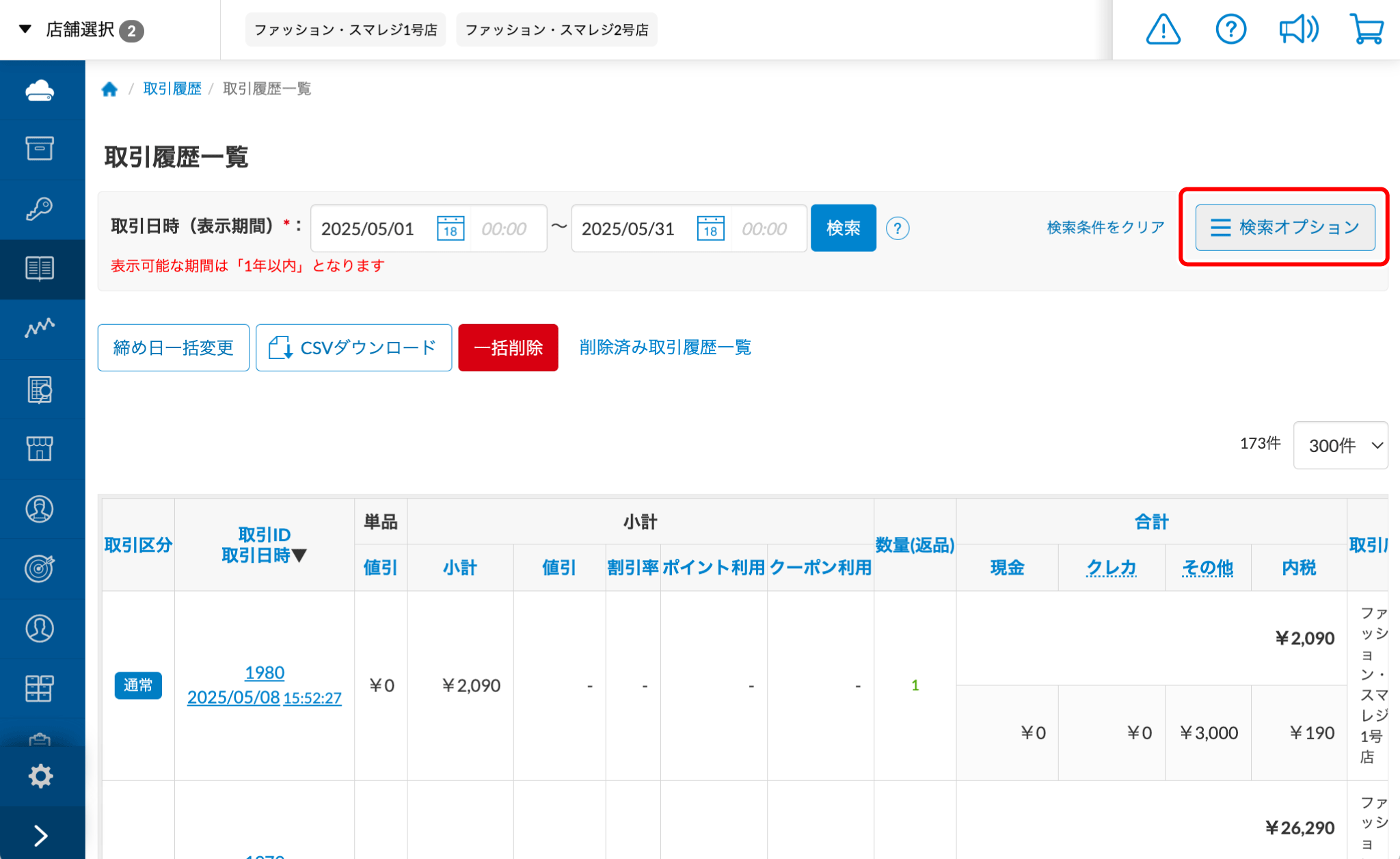Open the 検索オプション search options panel
The image size is (1400, 859).
tap(1284, 228)
